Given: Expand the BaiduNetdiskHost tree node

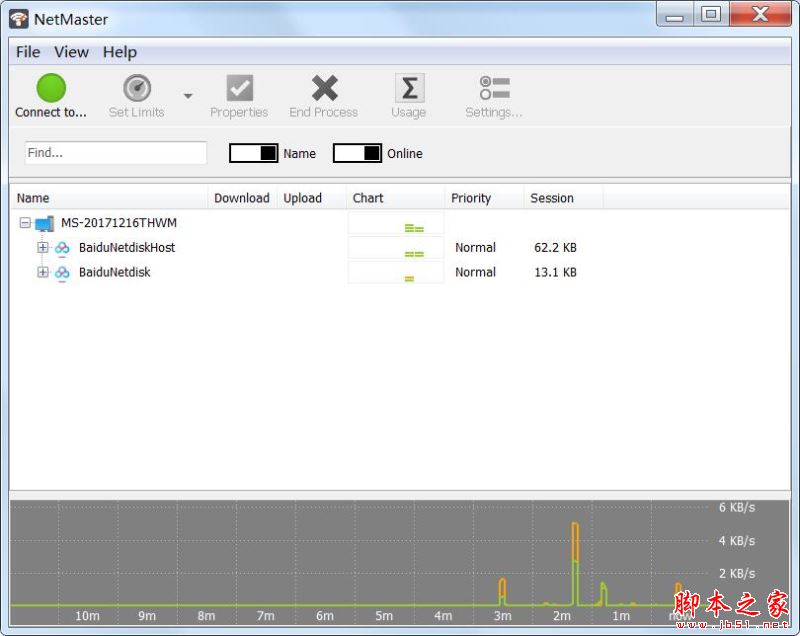Looking at the screenshot, I should pos(42,247).
